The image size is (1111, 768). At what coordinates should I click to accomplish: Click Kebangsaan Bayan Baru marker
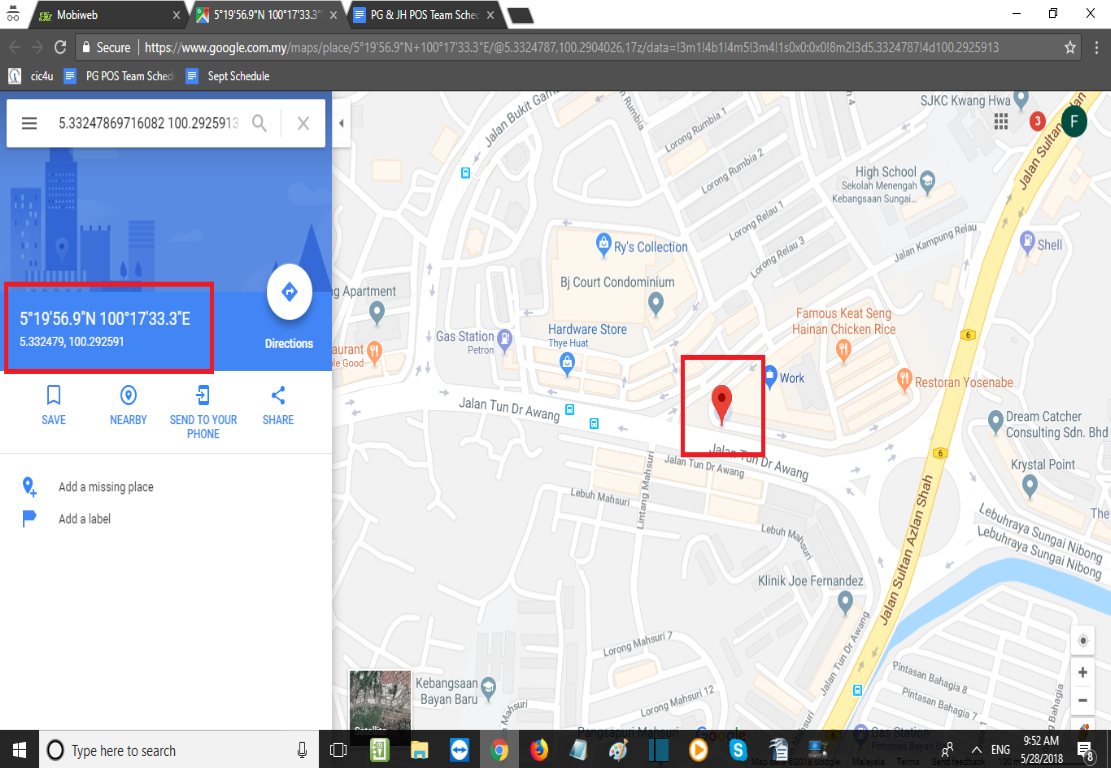(x=488, y=687)
